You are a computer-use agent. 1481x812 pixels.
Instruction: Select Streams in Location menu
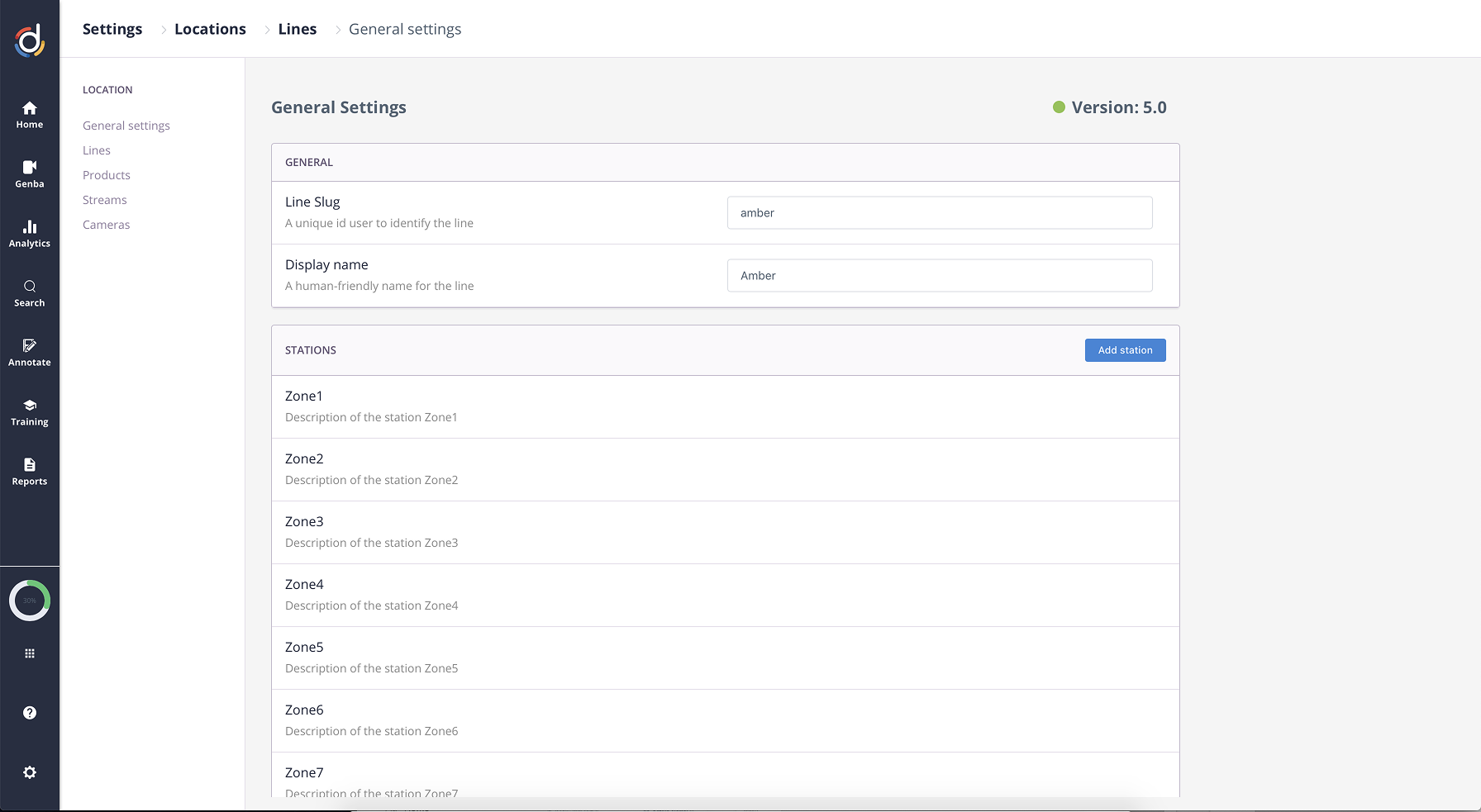click(x=105, y=200)
